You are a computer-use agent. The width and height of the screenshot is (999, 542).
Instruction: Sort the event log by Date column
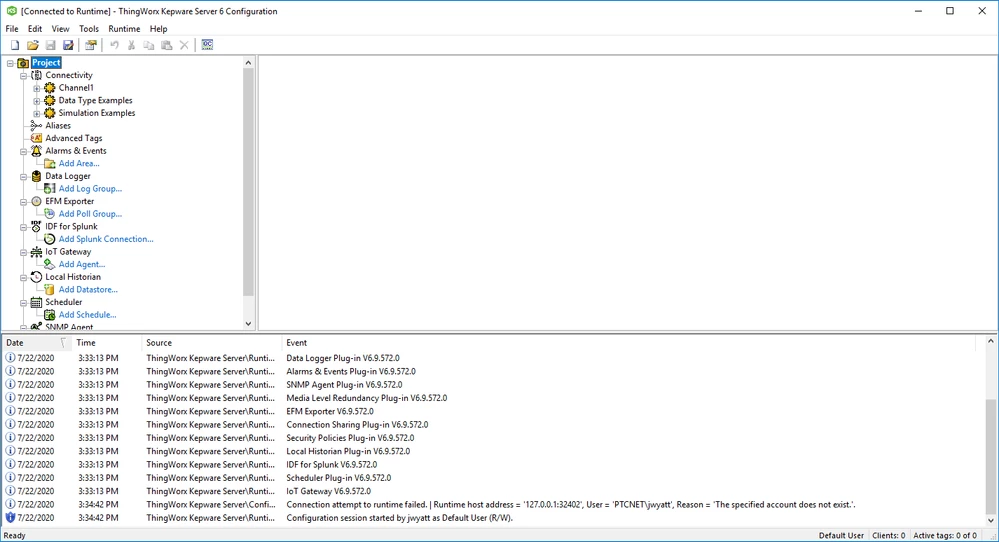tap(36, 343)
